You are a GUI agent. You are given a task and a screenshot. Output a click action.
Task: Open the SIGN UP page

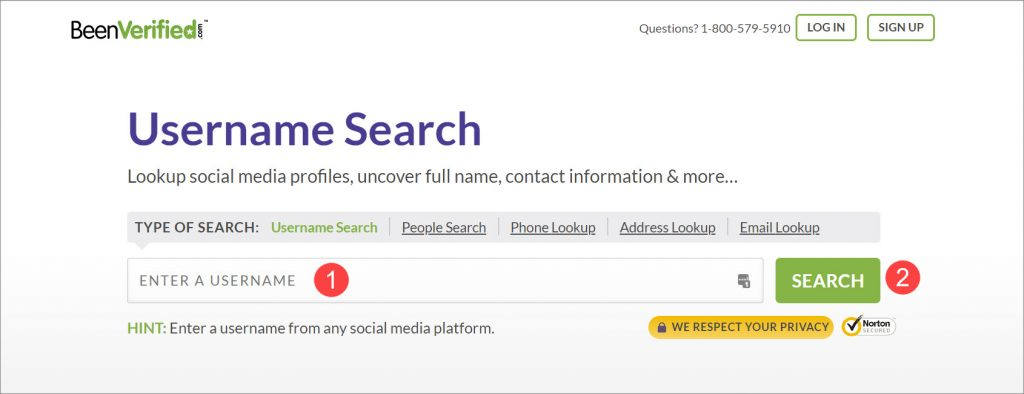tap(901, 27)
